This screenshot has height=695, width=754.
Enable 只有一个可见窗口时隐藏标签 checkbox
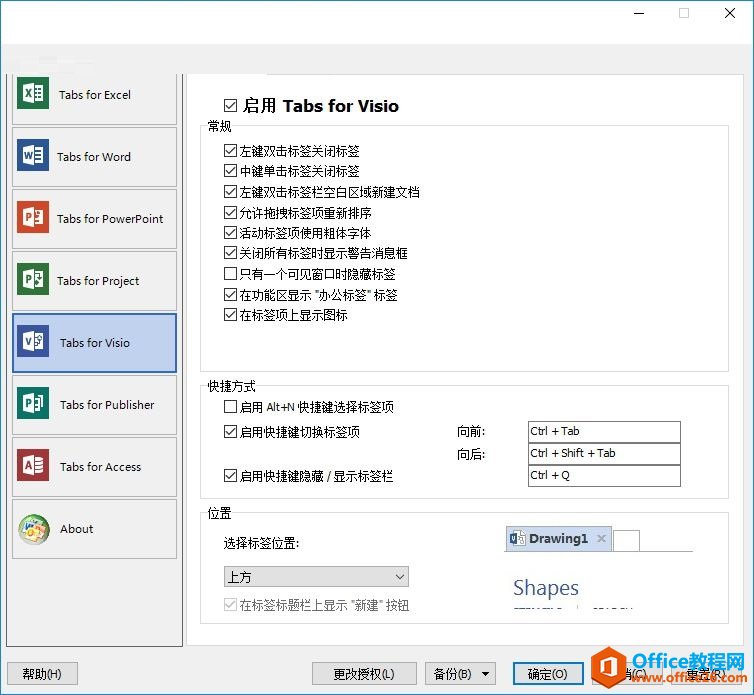[x=230, y=274]
